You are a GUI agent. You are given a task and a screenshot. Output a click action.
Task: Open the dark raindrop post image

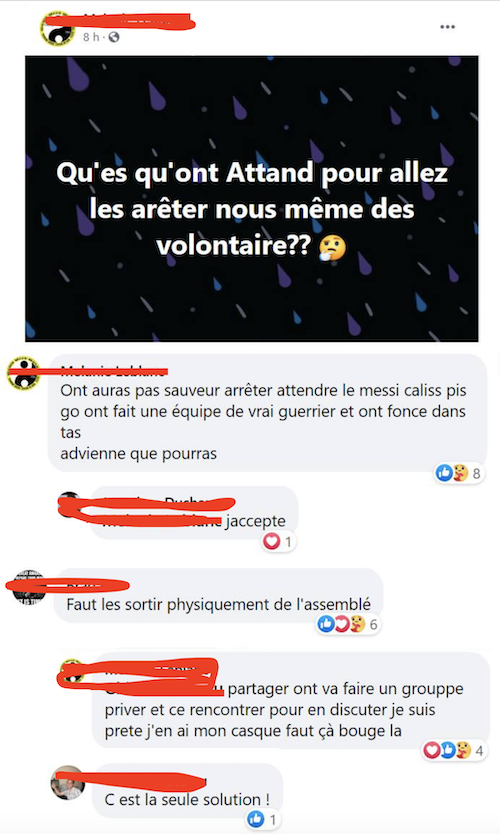point(252,198)
